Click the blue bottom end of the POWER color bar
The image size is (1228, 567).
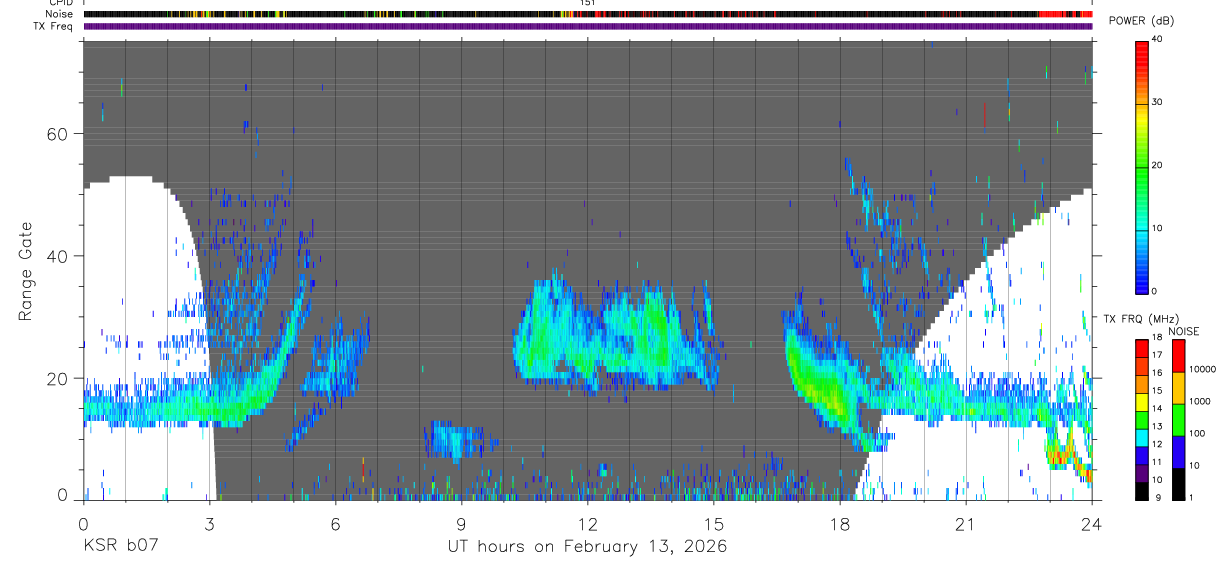tap(1142, 284)
